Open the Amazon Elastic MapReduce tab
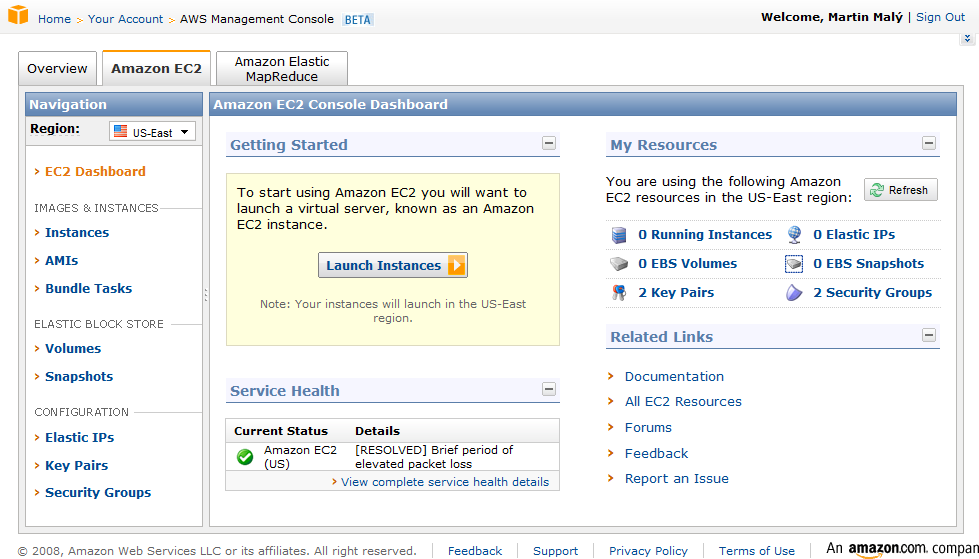 (x=281, y=69)
